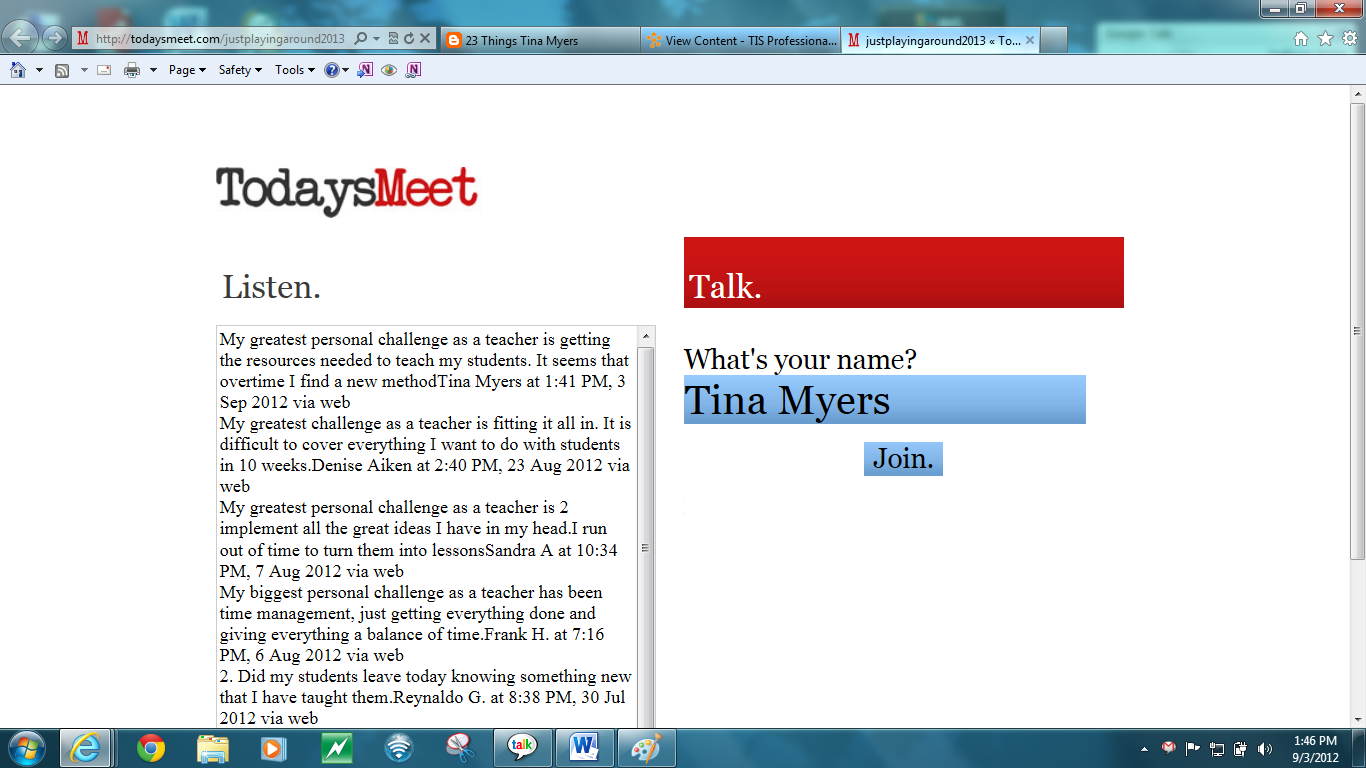Click the Read Mail envelope icon

[x=103, y=70]
